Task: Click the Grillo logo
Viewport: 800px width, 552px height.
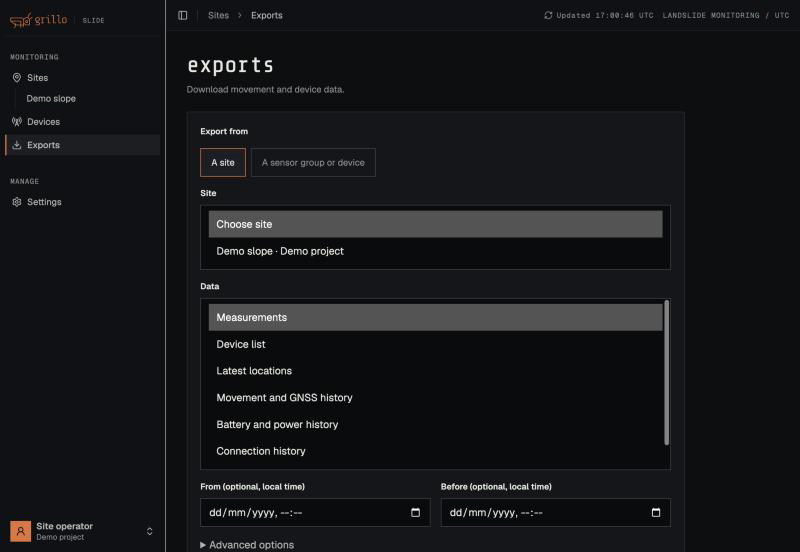Action: (x=38, y=20)
